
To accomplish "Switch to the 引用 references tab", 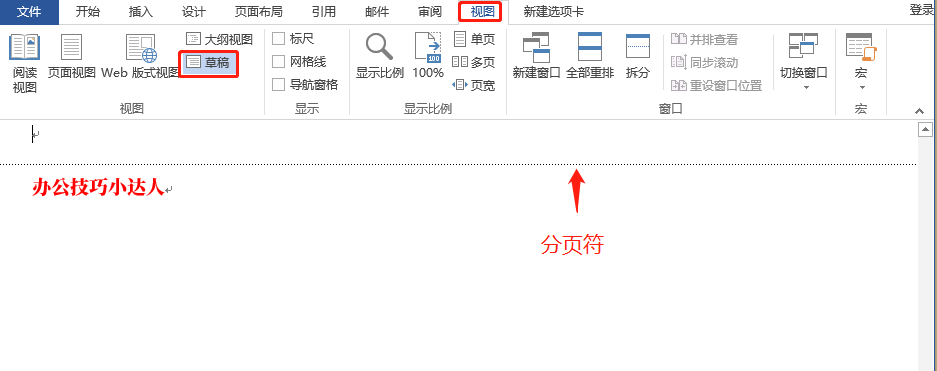I will [323, 12].
